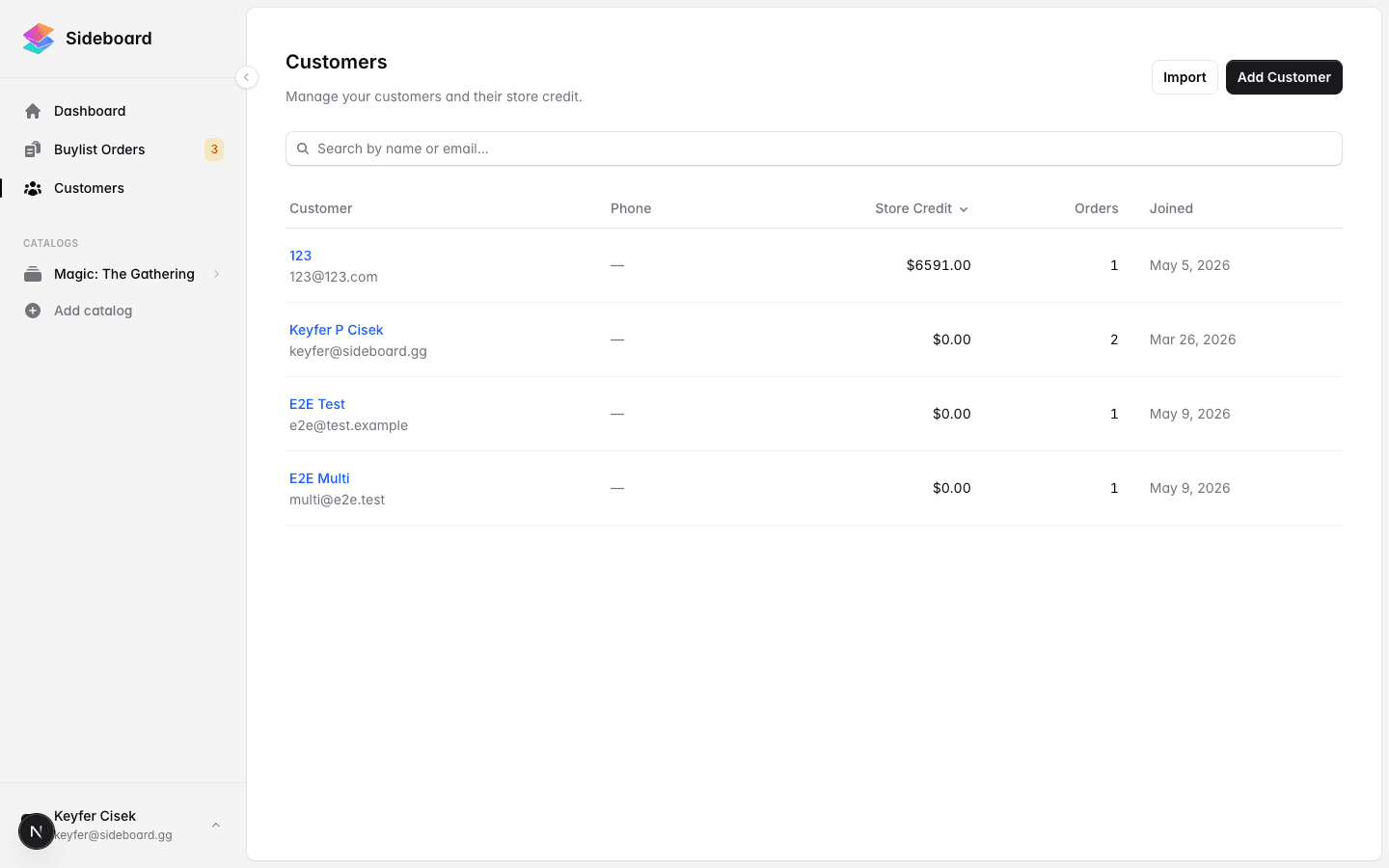Click the search magnifier icon
The width and height of the screenshot is (1389, 868).
tap(303, 149)
